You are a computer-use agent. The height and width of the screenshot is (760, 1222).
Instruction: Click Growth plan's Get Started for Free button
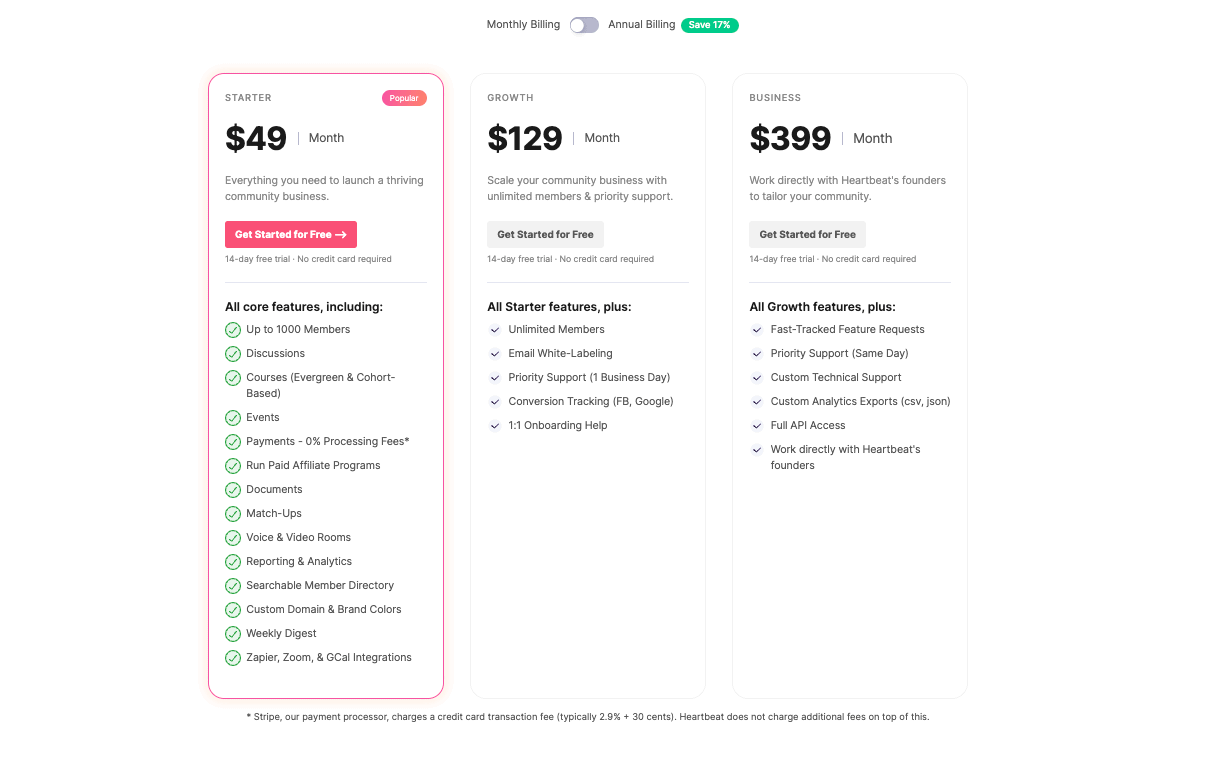pos(545,235)
